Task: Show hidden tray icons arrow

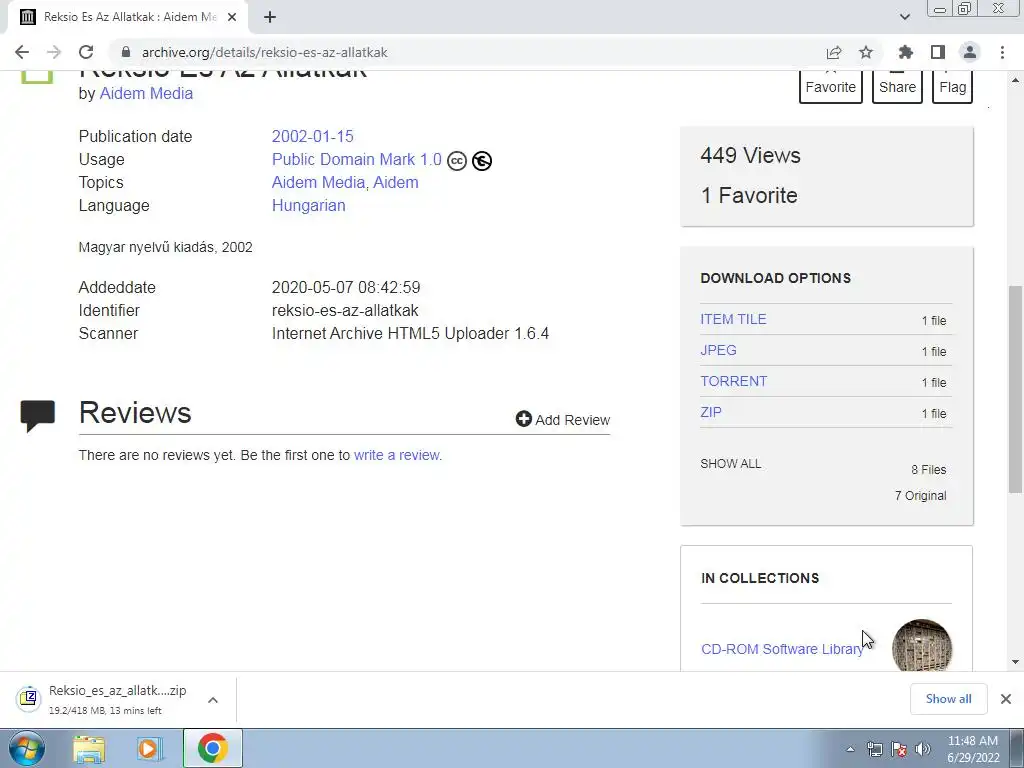Action: pos(850,749)
